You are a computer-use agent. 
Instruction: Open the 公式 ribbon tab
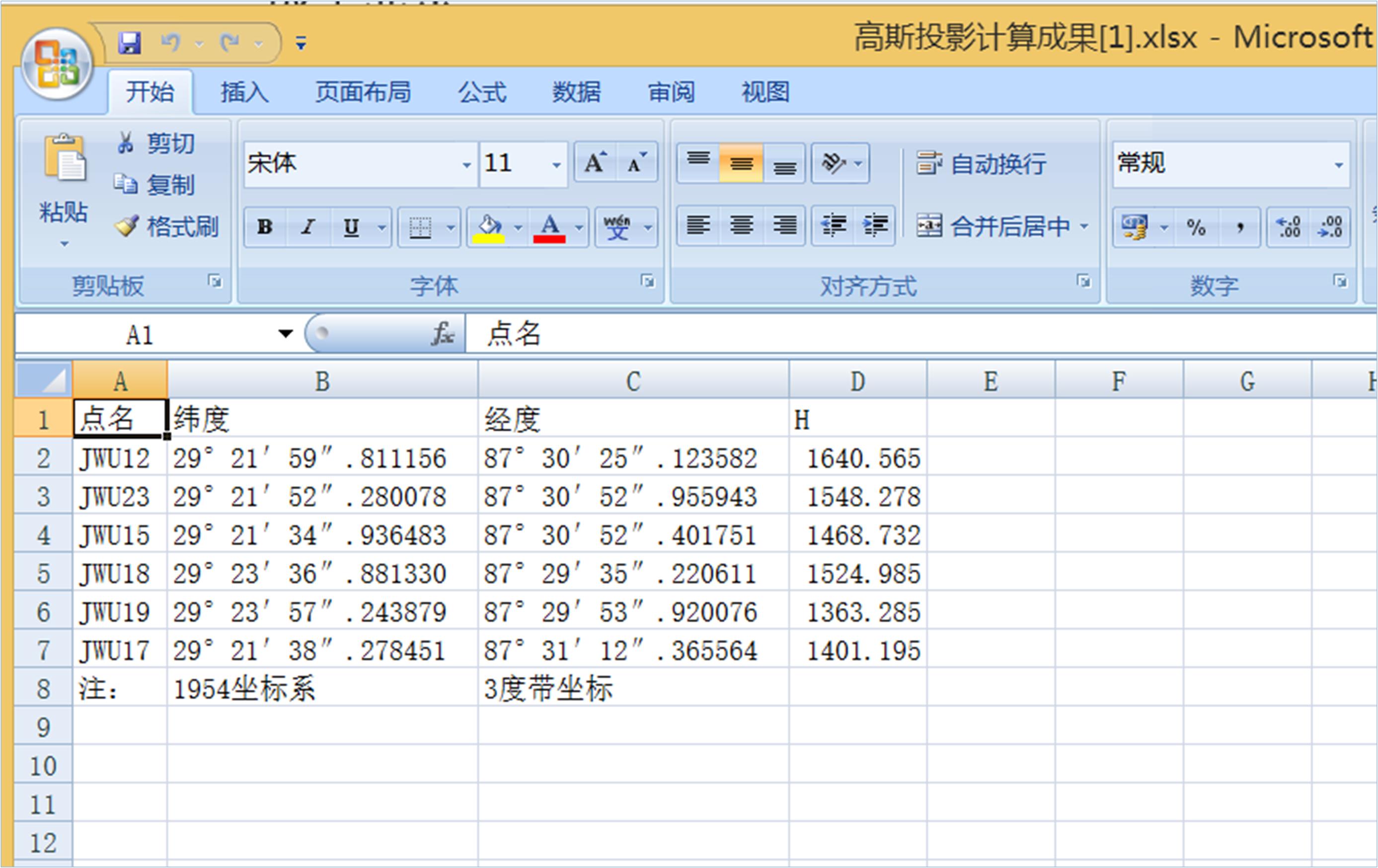pyautogui.click(x=482, y=92)
